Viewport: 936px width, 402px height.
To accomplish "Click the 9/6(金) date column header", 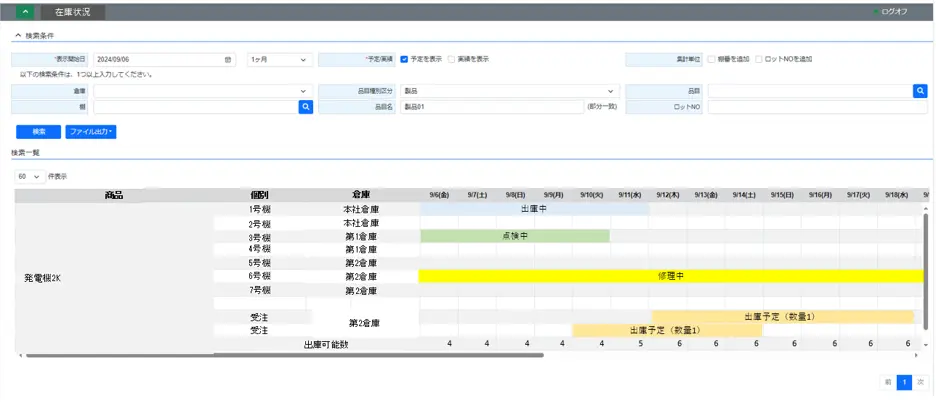I will click(x=439, y=195).
